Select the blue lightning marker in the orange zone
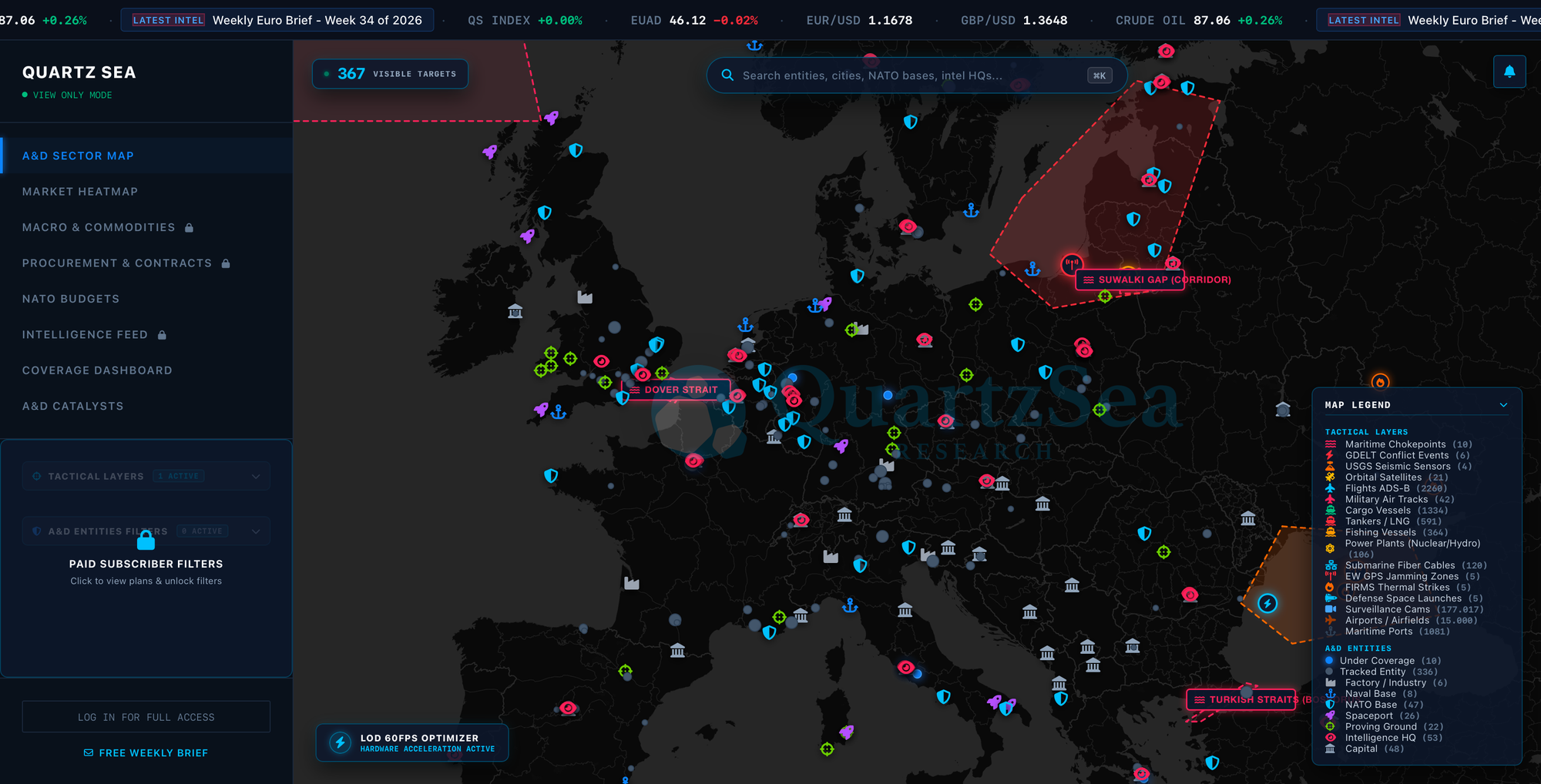The width and height of the screenshot is (1541, 784). [x=1267, y=603]
